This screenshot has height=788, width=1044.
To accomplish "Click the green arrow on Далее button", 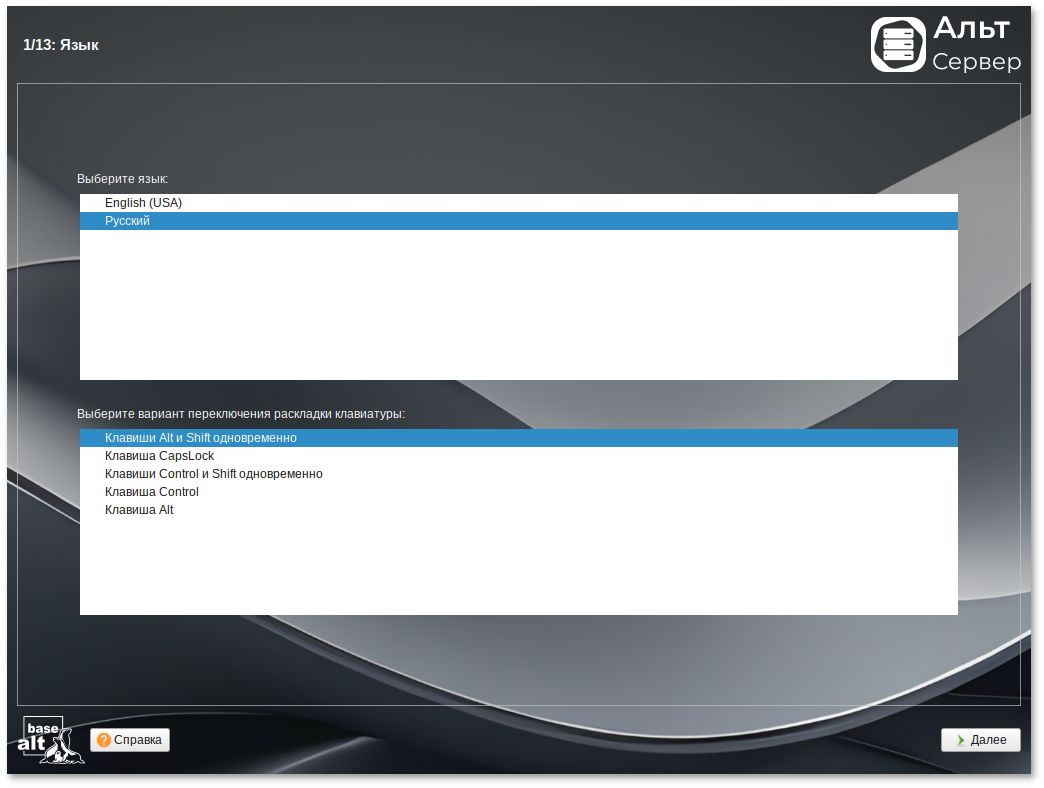I will tap(960, 740).
